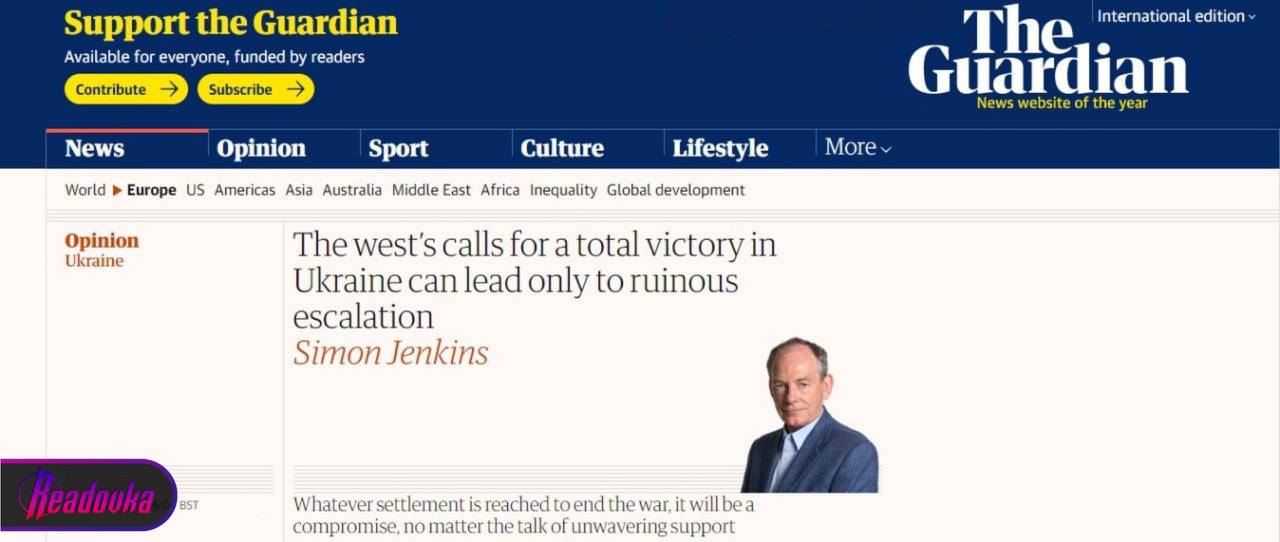Expand the More navigation menu

[858, 147]
